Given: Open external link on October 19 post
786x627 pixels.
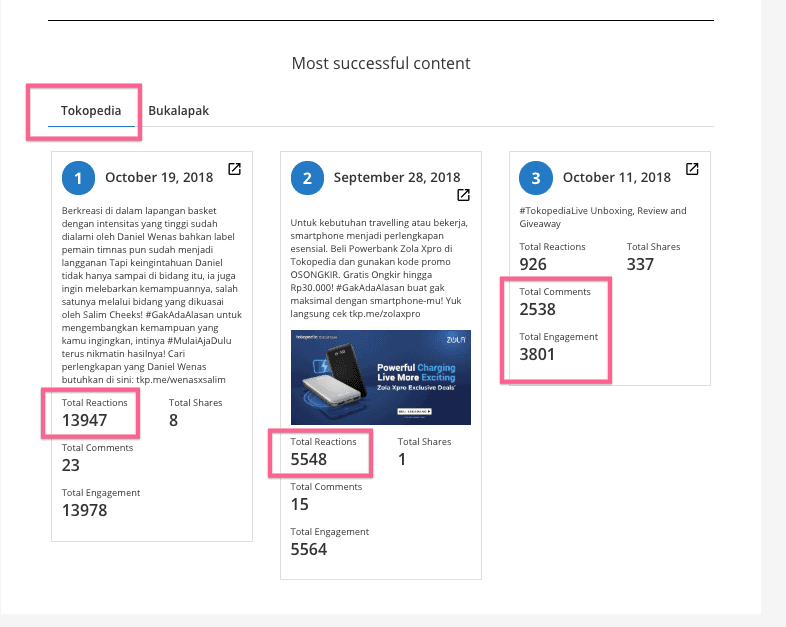Looking at the screenshot, I should tap(235, 169).
